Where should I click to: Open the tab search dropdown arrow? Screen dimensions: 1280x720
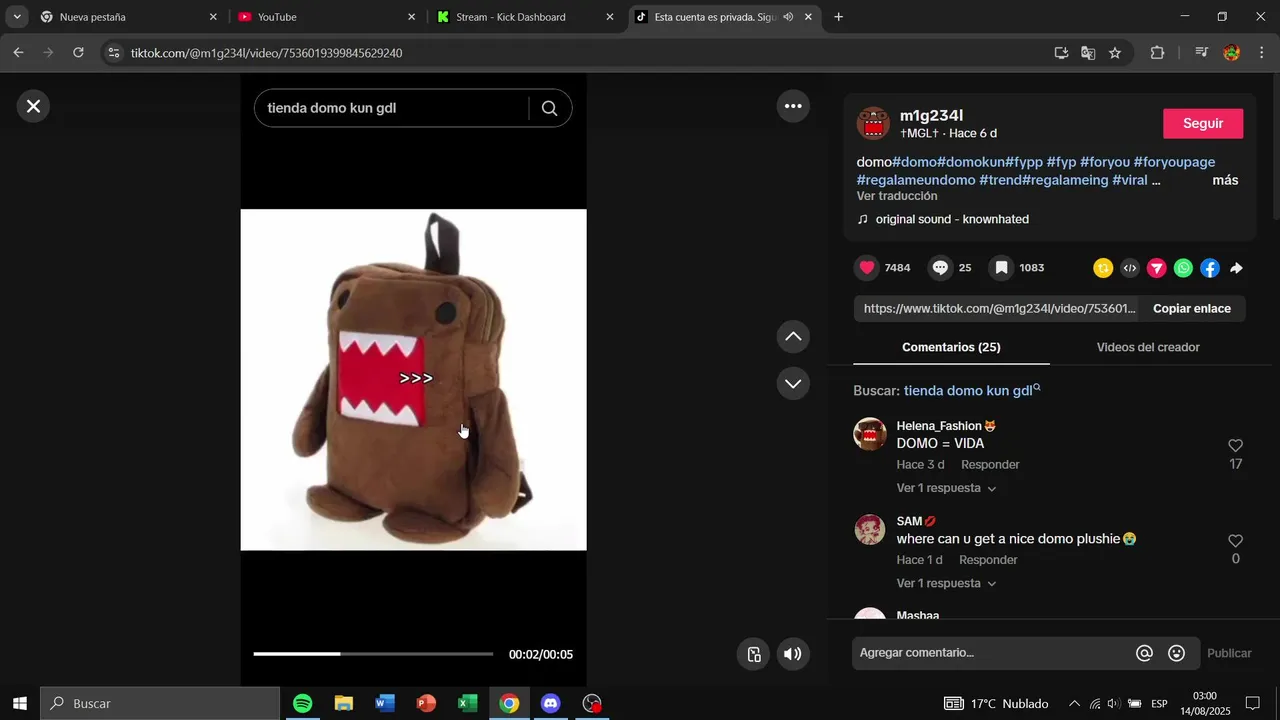pyautogui.click(x=17, y=17)
